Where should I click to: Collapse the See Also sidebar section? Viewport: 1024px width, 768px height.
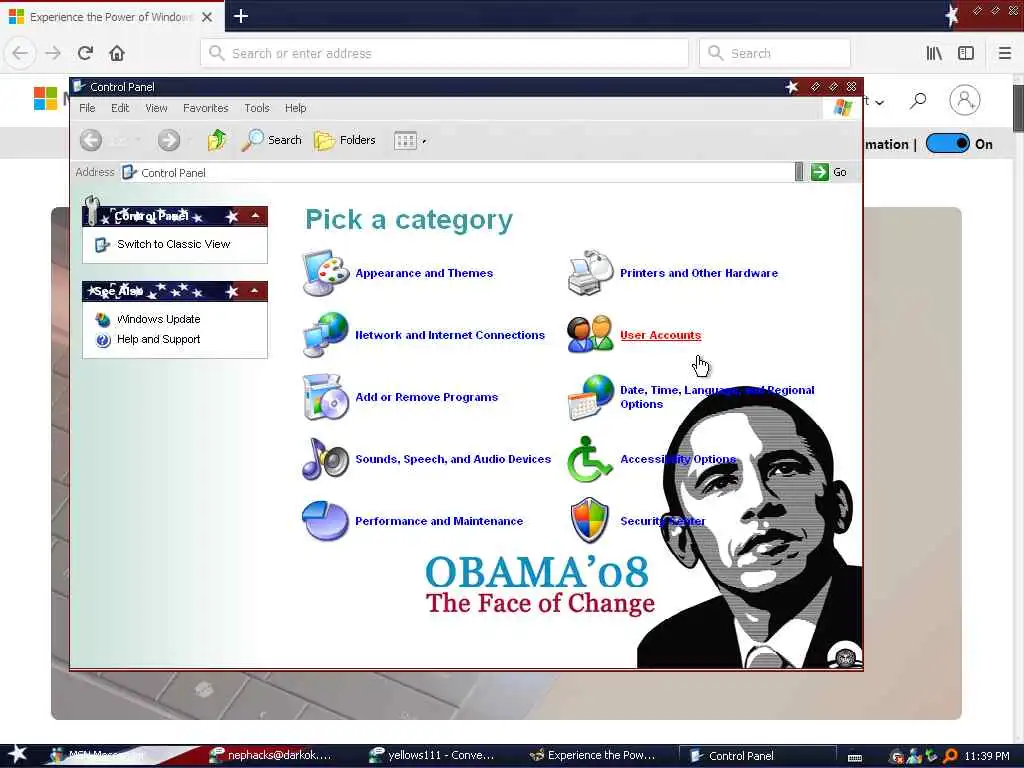pyautogui.click(x=255, y=291)
